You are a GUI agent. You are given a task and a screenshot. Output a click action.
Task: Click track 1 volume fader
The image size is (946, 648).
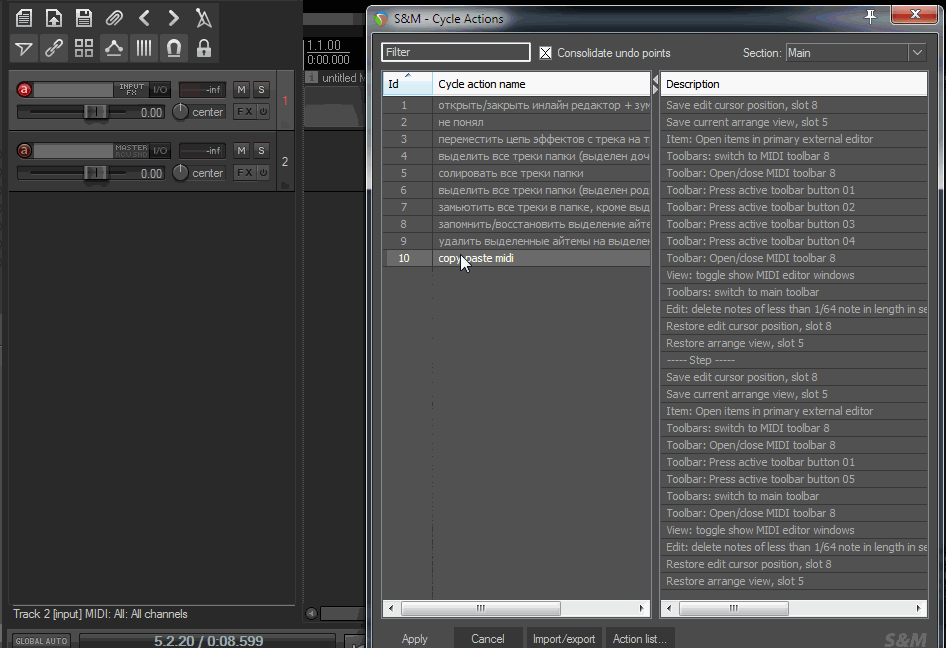click(x=95, y=112)
